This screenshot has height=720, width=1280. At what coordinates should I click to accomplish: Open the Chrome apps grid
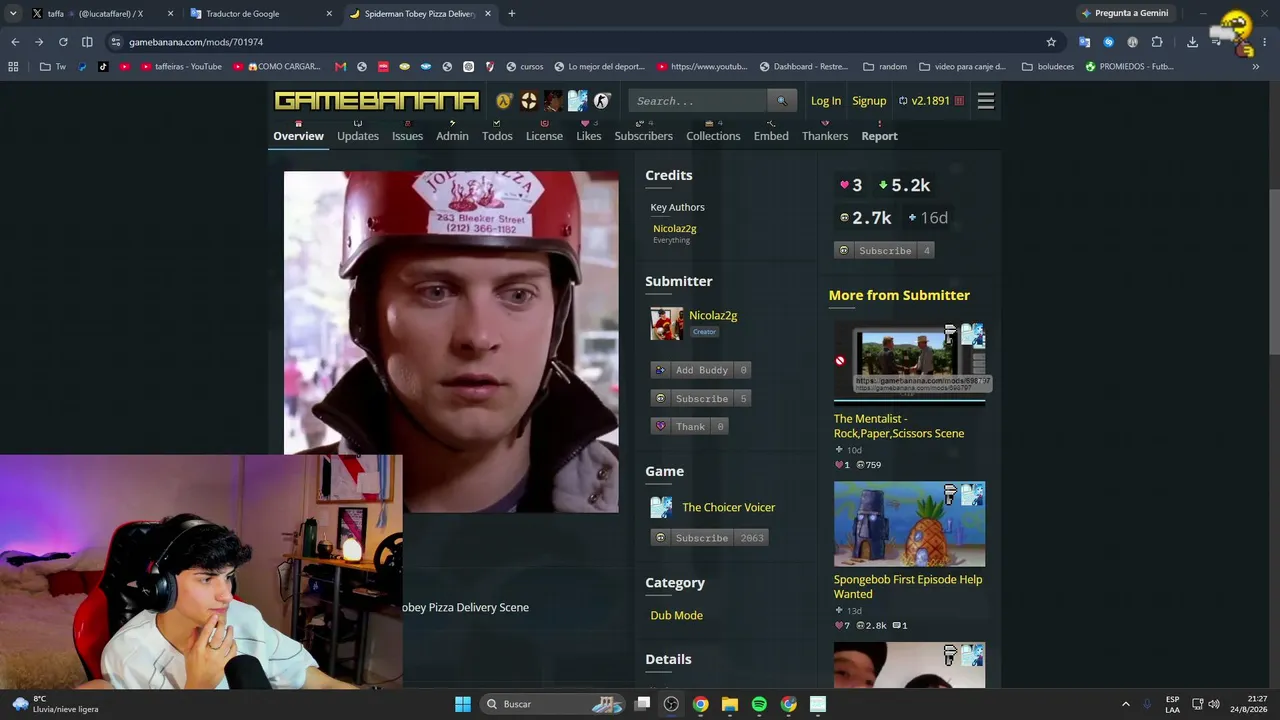pos(13,67)
